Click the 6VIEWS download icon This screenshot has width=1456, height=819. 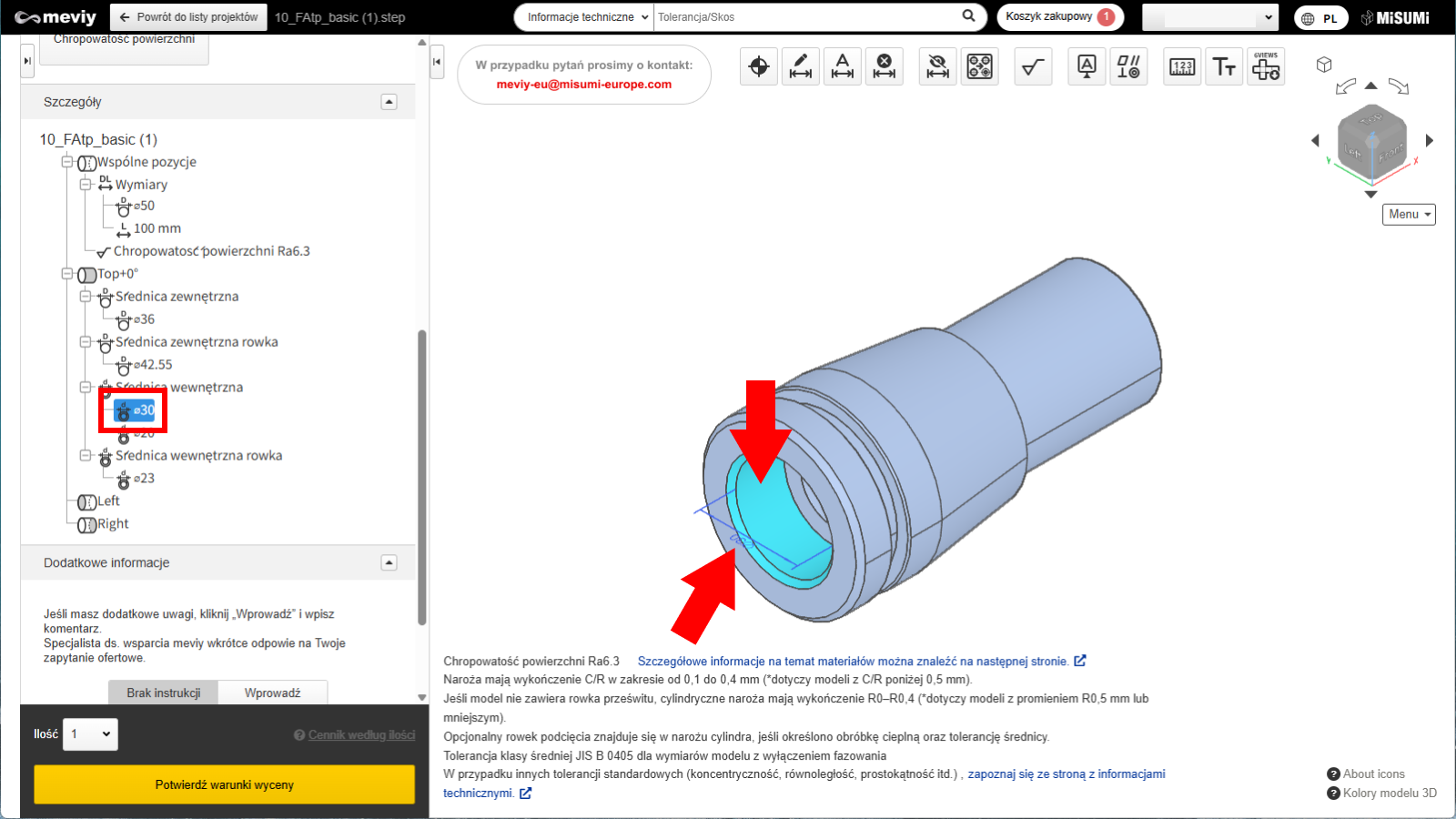point(1266,66)
